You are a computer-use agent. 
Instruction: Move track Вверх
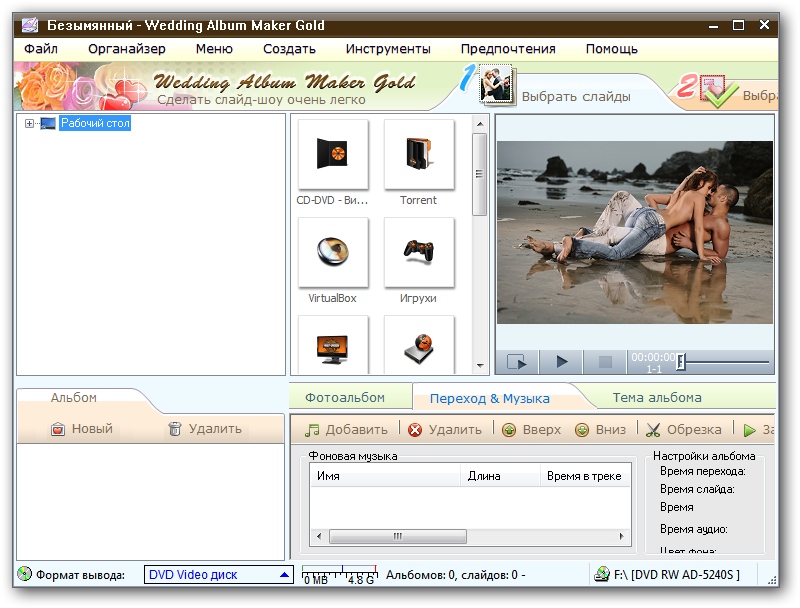click(532, 430)
